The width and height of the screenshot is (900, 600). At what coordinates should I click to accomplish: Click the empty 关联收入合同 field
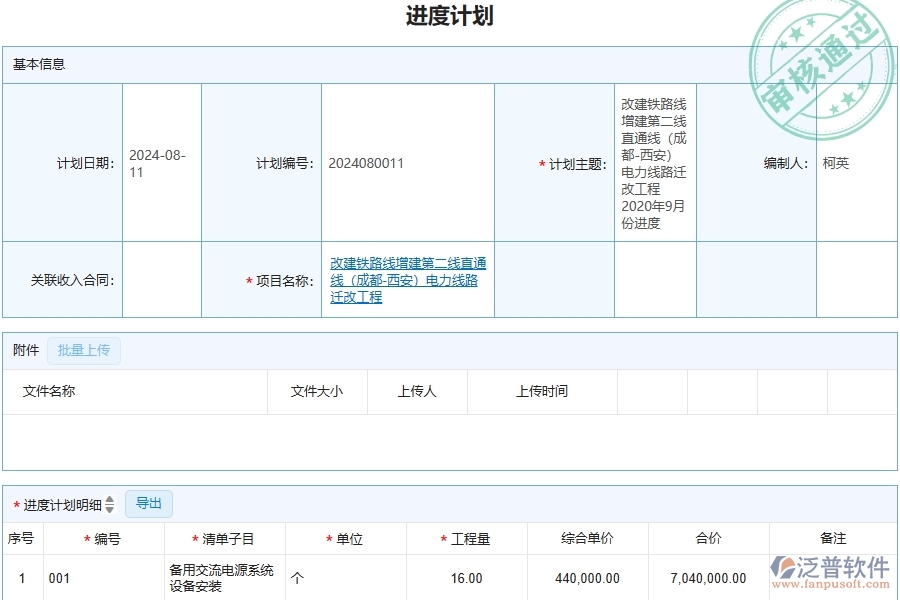162,281
